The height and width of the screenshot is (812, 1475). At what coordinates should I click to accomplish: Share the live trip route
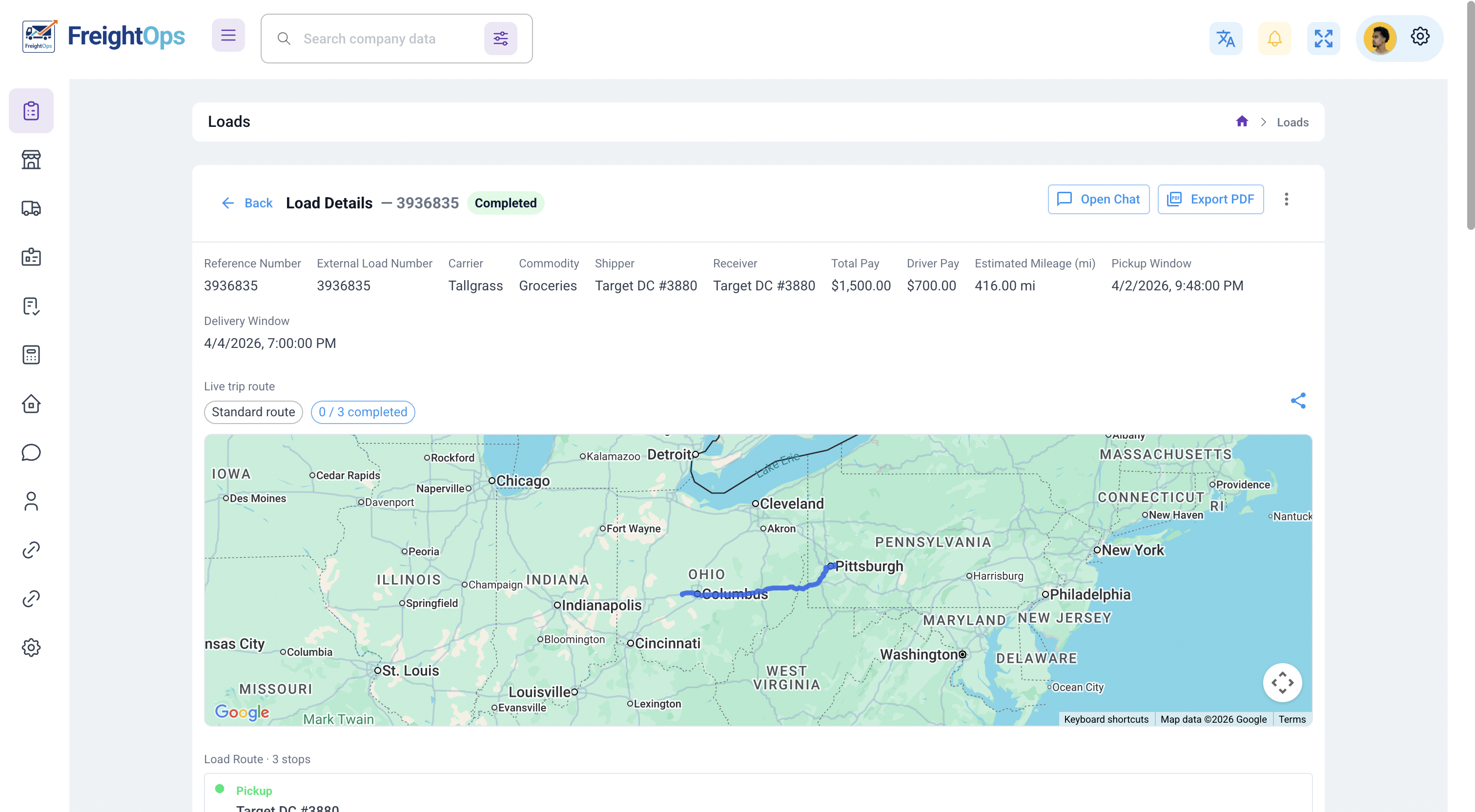[1298, 401]
